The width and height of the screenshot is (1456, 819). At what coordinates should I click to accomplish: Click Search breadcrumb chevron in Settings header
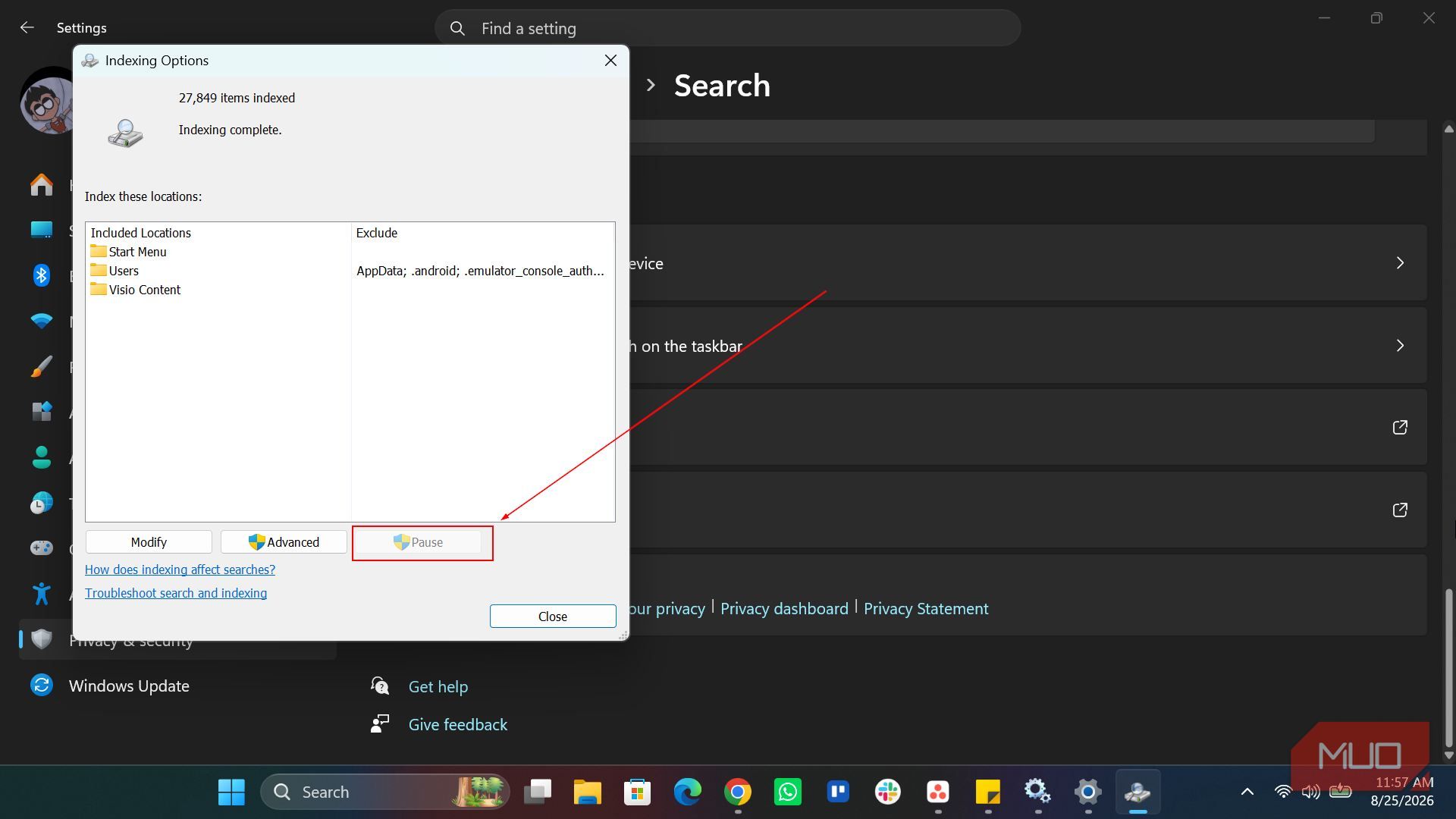pos(651,86)
